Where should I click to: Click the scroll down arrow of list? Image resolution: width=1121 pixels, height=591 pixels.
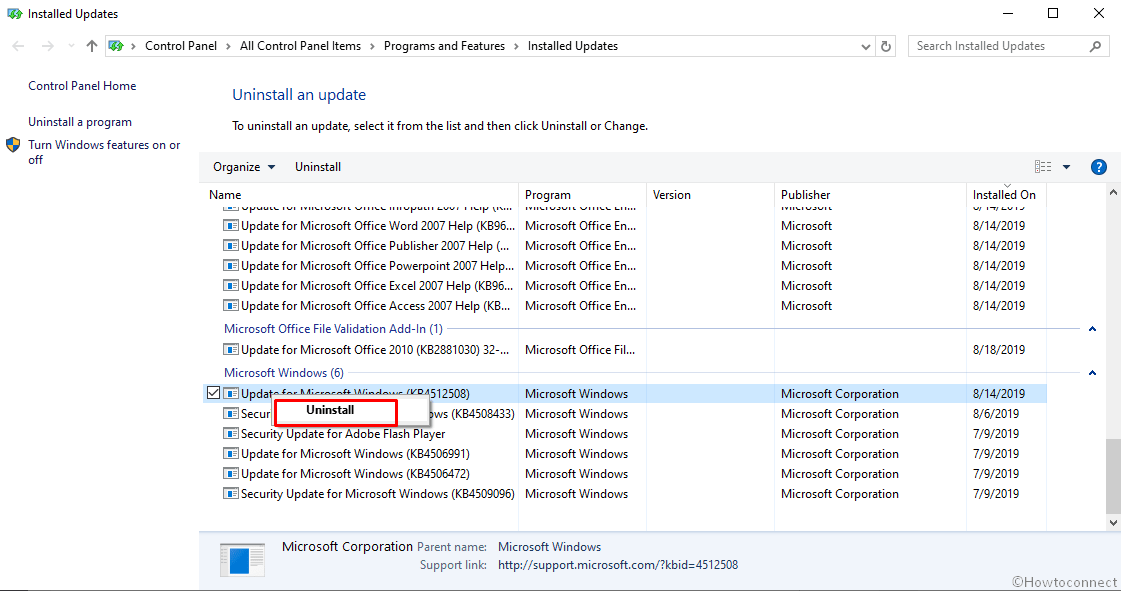1112,522
